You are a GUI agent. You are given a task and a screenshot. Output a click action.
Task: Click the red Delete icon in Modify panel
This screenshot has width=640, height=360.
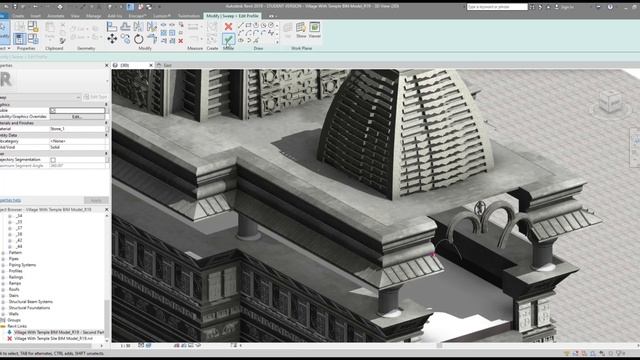click(180, 41)
